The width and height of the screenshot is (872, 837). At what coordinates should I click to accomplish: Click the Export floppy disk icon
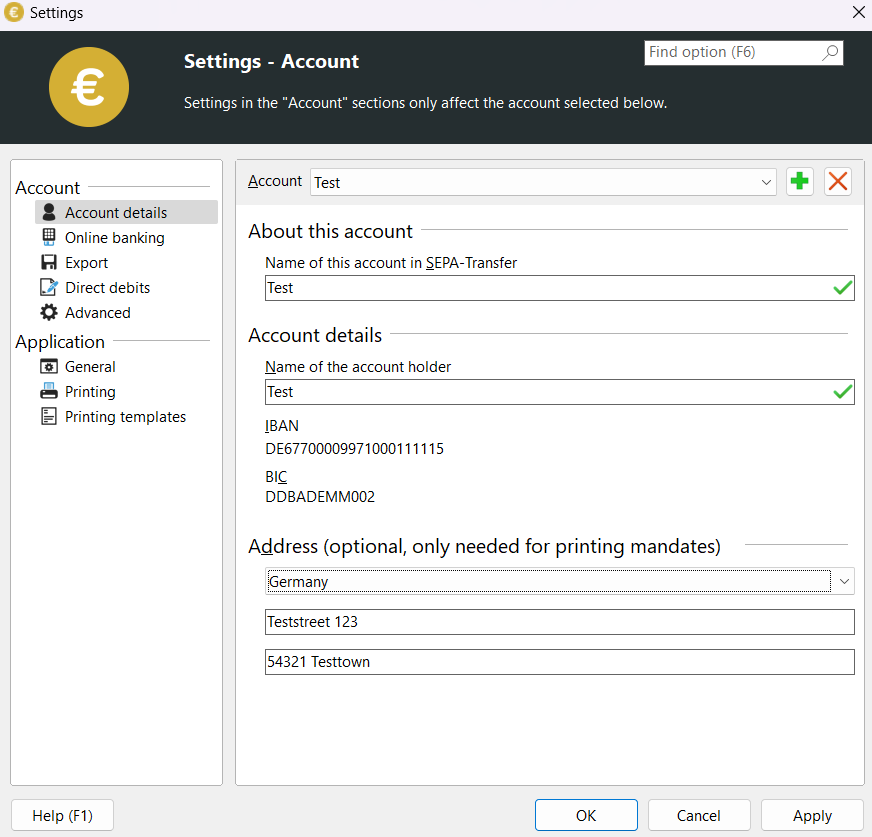[x=49, y=262]
